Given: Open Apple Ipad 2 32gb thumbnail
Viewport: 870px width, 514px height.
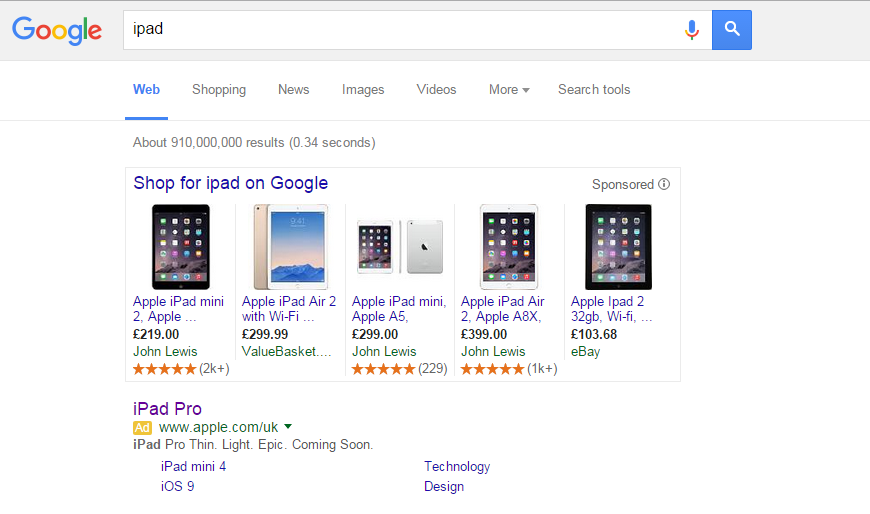Looking at the screenshot, I should coord(619,247).
